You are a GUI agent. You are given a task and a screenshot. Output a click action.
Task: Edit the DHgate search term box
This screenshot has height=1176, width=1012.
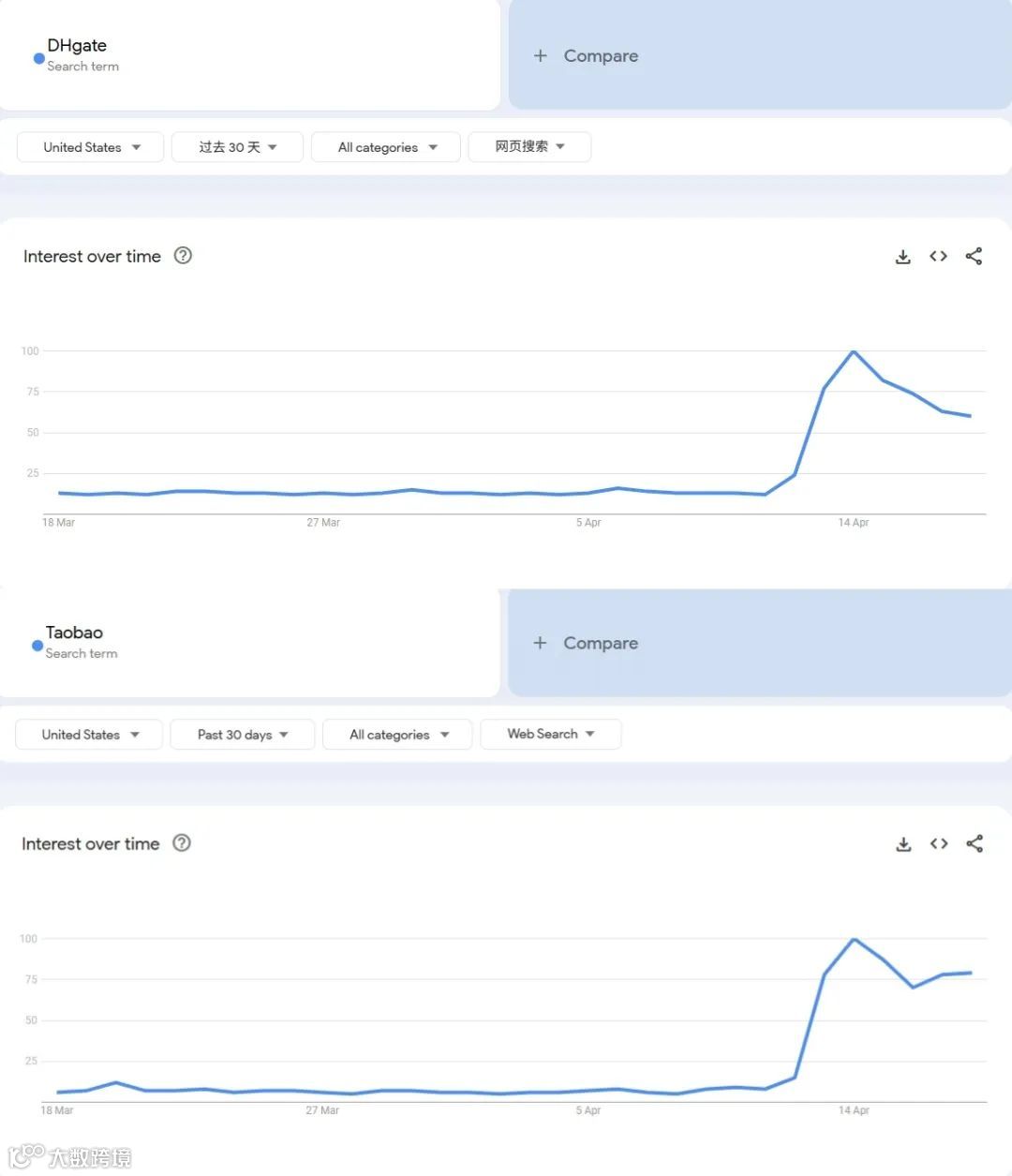249,54
